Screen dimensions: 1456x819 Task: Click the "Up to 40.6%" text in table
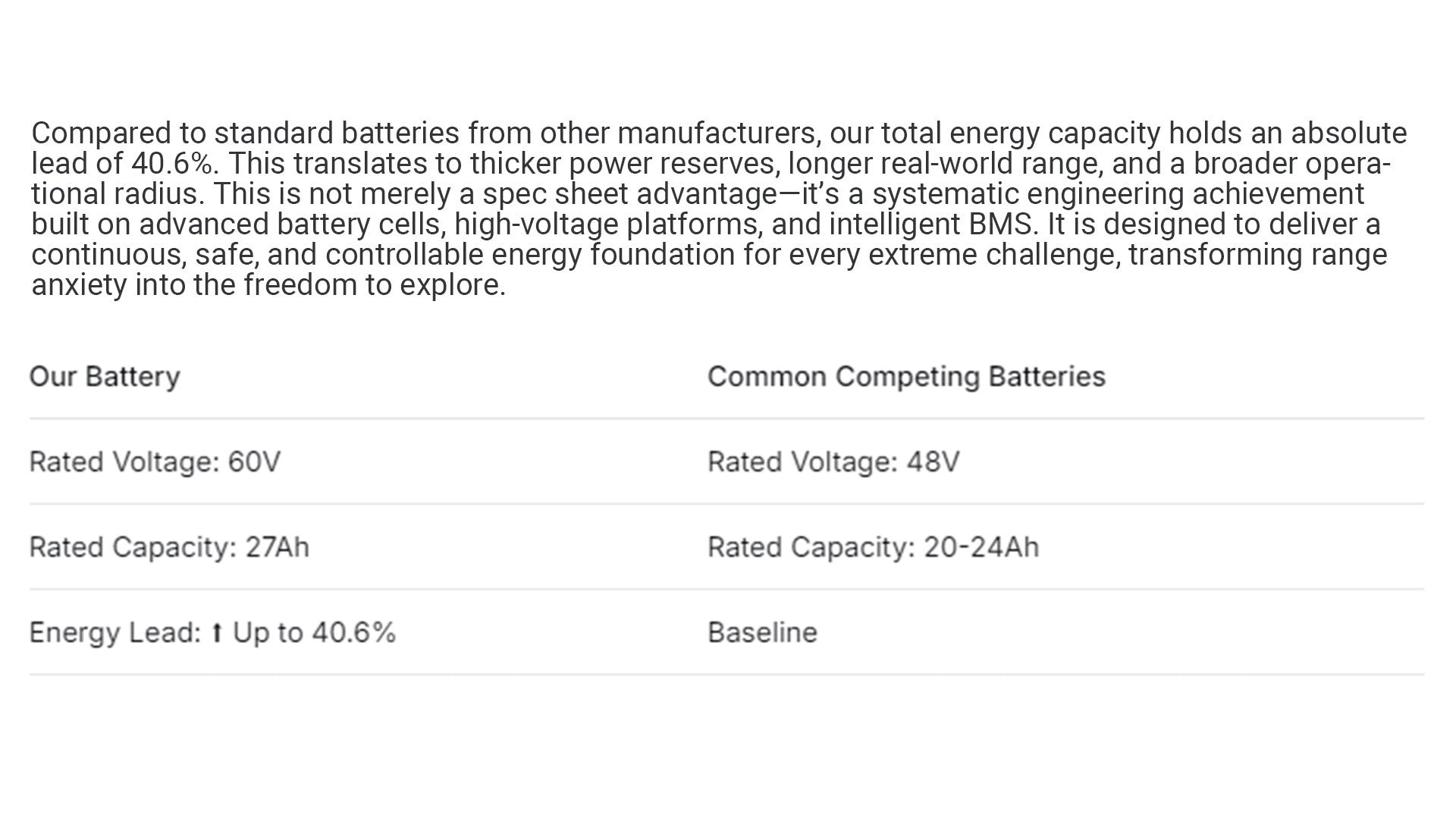pyautogui.click(x=314, y=632)
